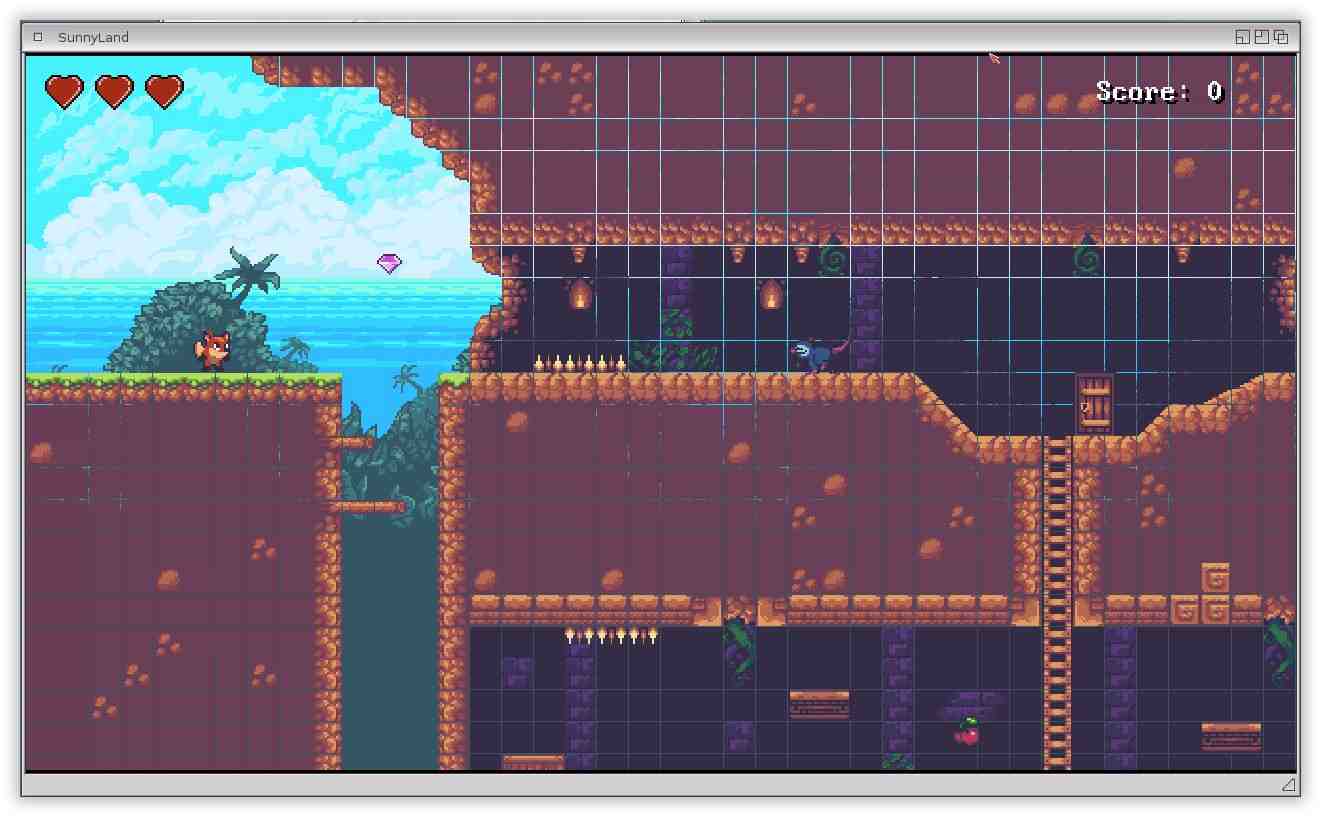
Task: Select the orange fox player character
Action: (x=212, y=350)
